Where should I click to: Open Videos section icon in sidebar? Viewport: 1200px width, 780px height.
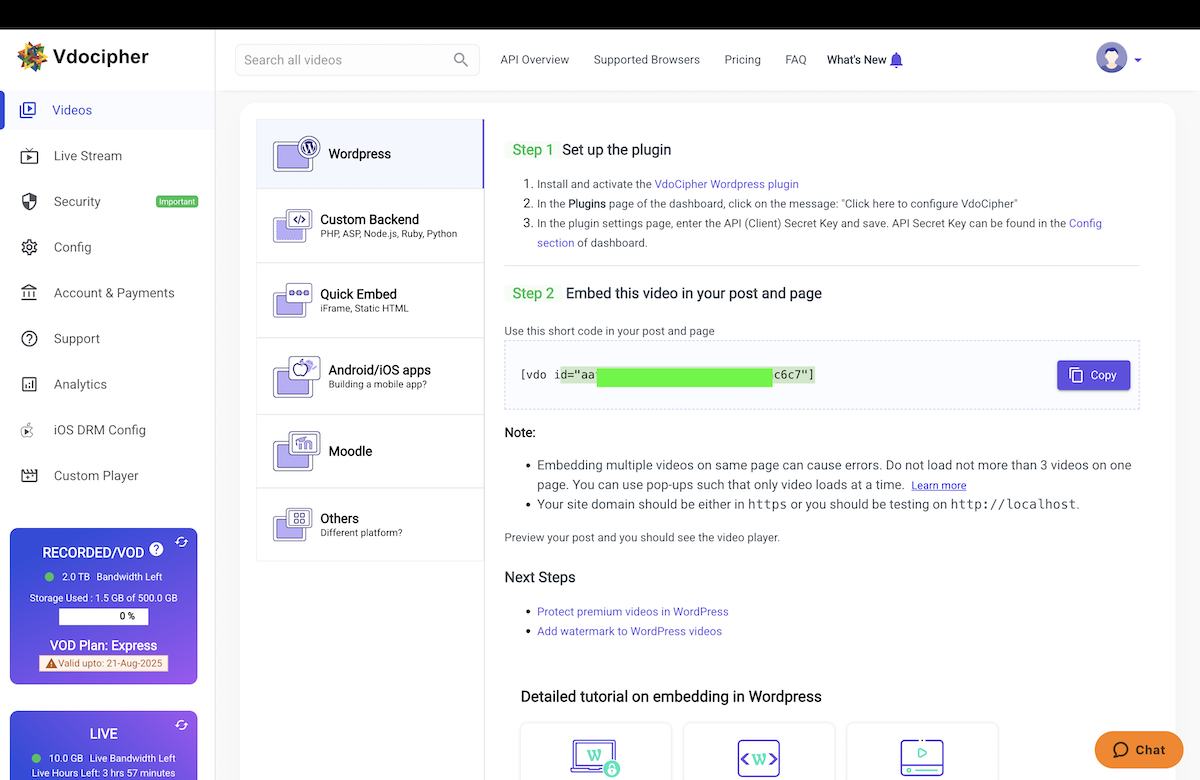pyautogui.click(x=28, y=110)
